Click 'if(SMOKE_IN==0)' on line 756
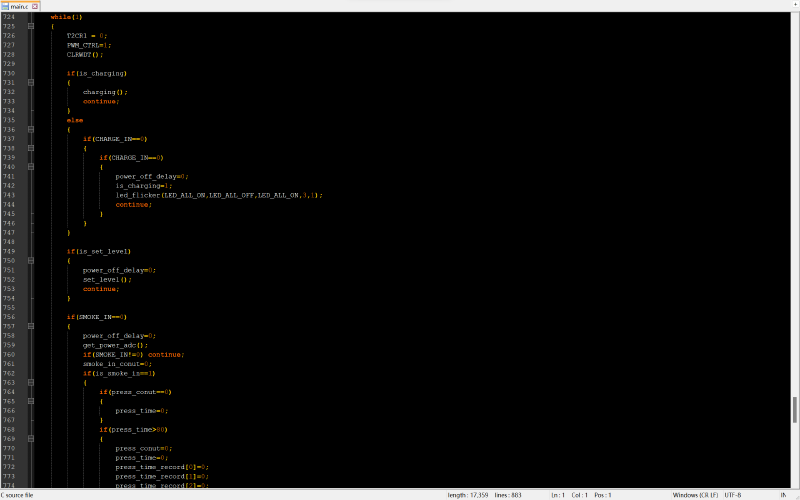 pos(97,317)
